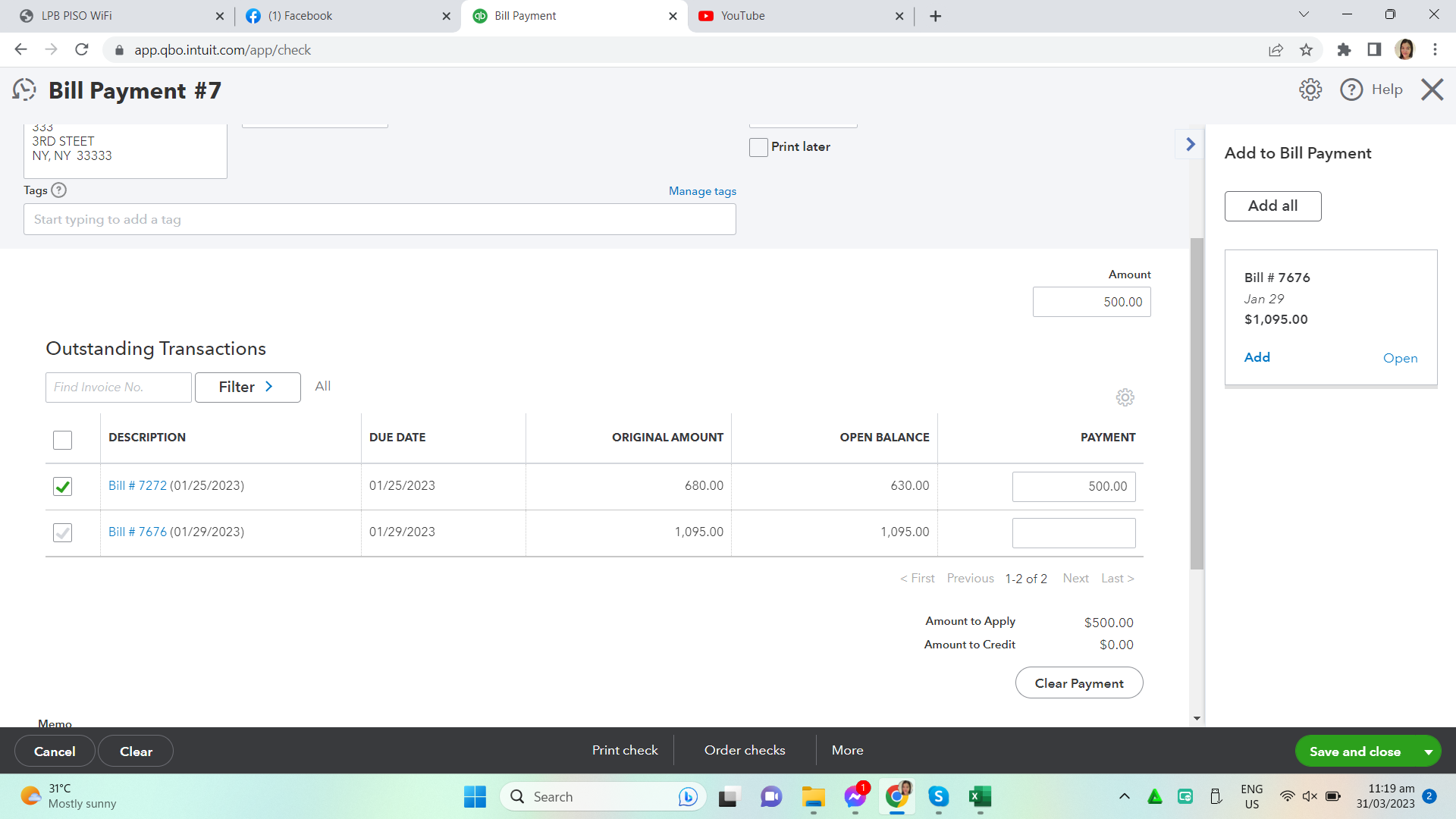Click the Help question mark icon
The width and height of the screenshot is (1456, 819).
1351,89
